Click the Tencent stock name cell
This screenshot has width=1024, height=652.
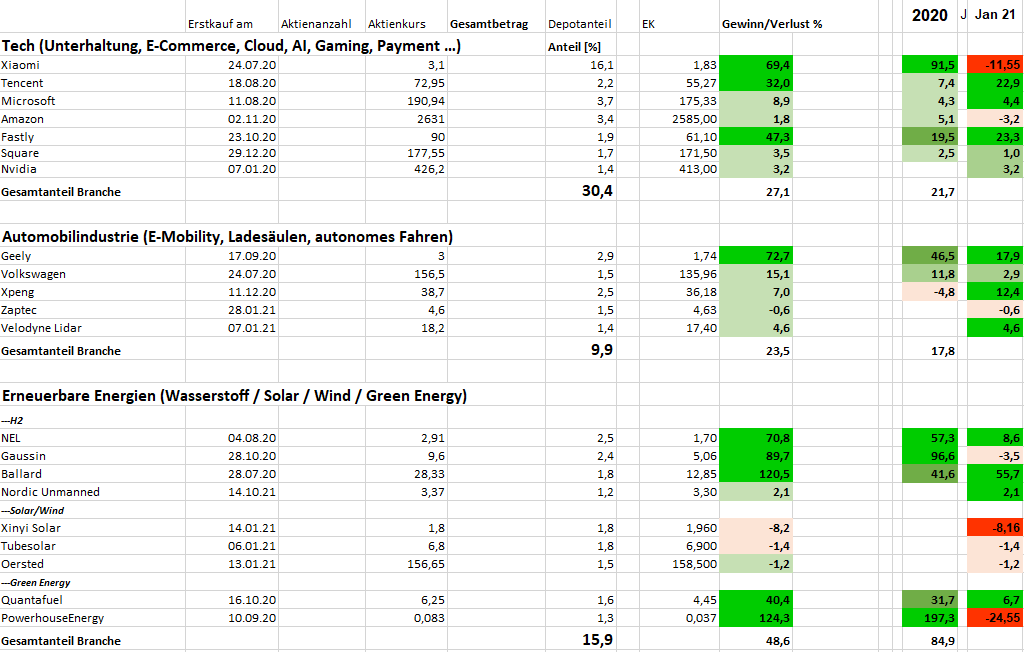coord(93,83)
